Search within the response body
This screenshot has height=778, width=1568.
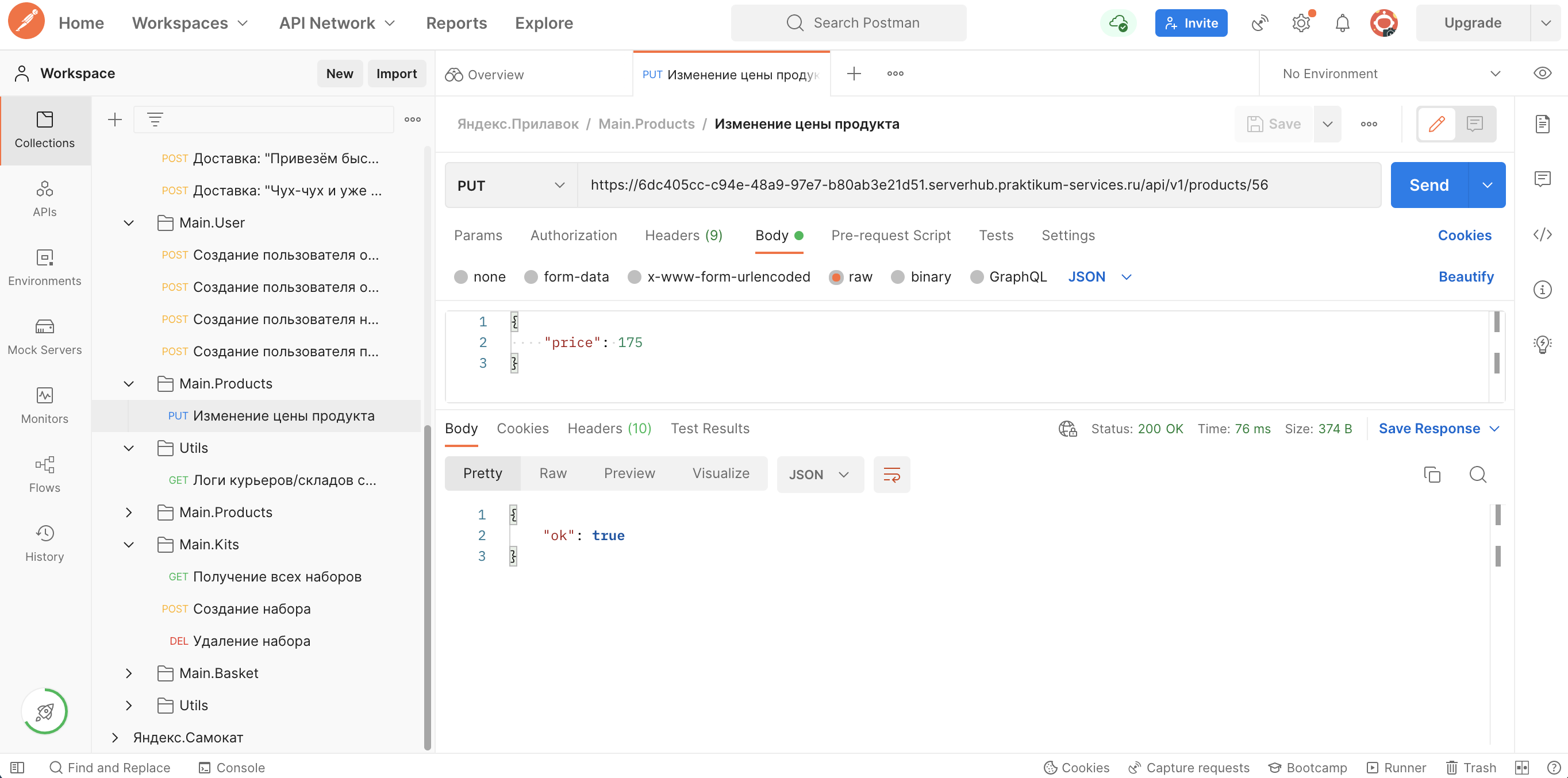(x=1478, y=475)
